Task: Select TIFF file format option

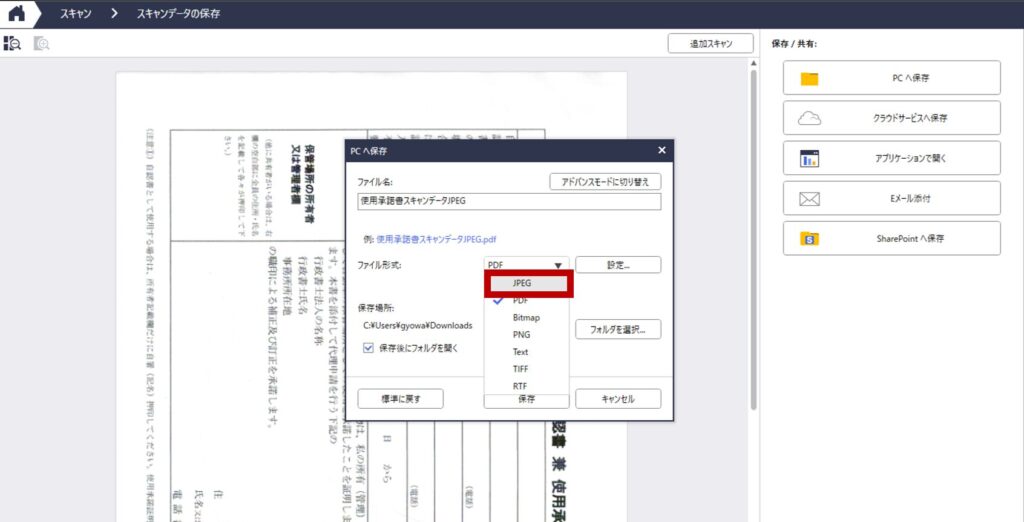Action: pos(521,368)
